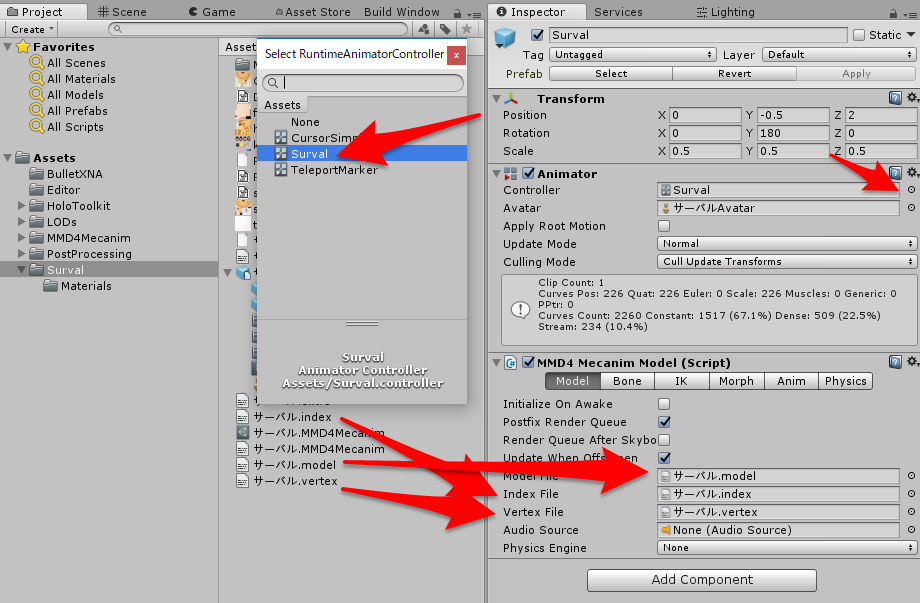Open Animator component gear settings
This screenshot has width=920, height=603.
click(912, 172)
